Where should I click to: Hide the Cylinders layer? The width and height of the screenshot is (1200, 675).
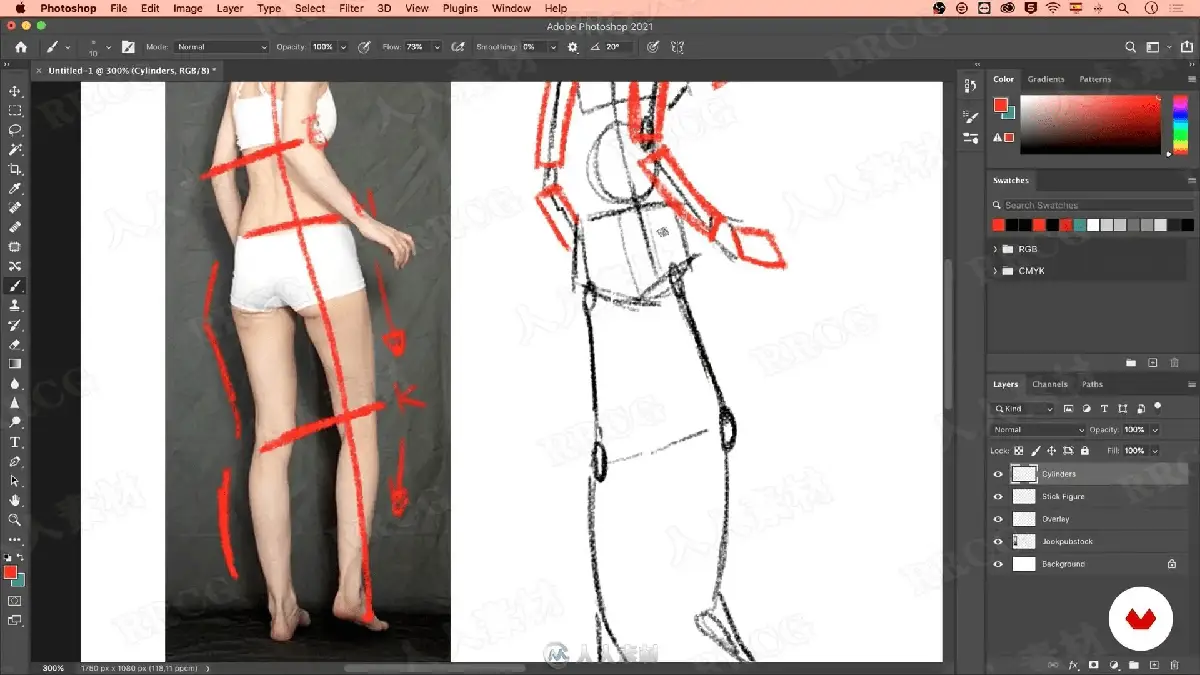coord(998,474)
